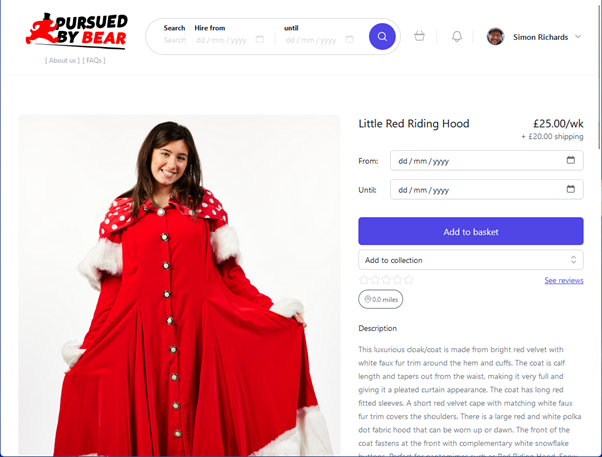Image resolution: width=602 pixels, height=457 pixels.
Task: Click the Little Red Riding Hood costume photo
Action: pyautogui.click(x=179, y=285)
